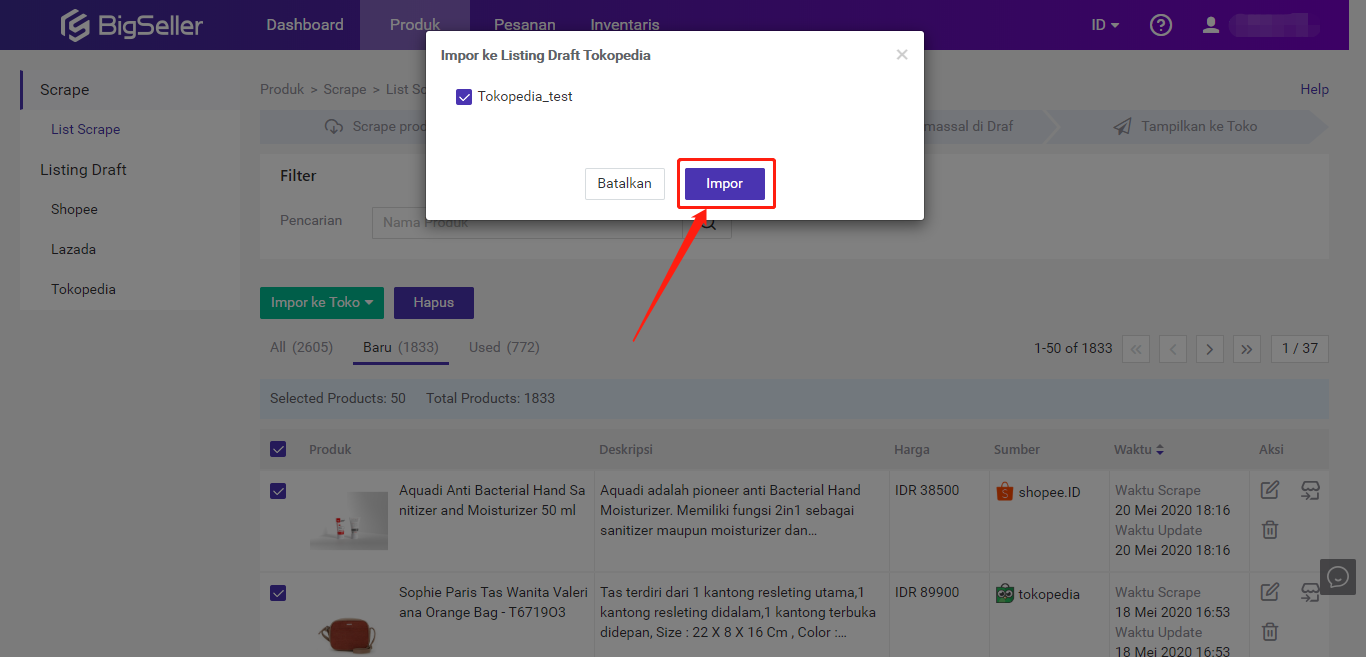The width and height of the screenshot is (1366, 657).
Task: Click the 1 / 37 page number field
Action: point(1300,348)
